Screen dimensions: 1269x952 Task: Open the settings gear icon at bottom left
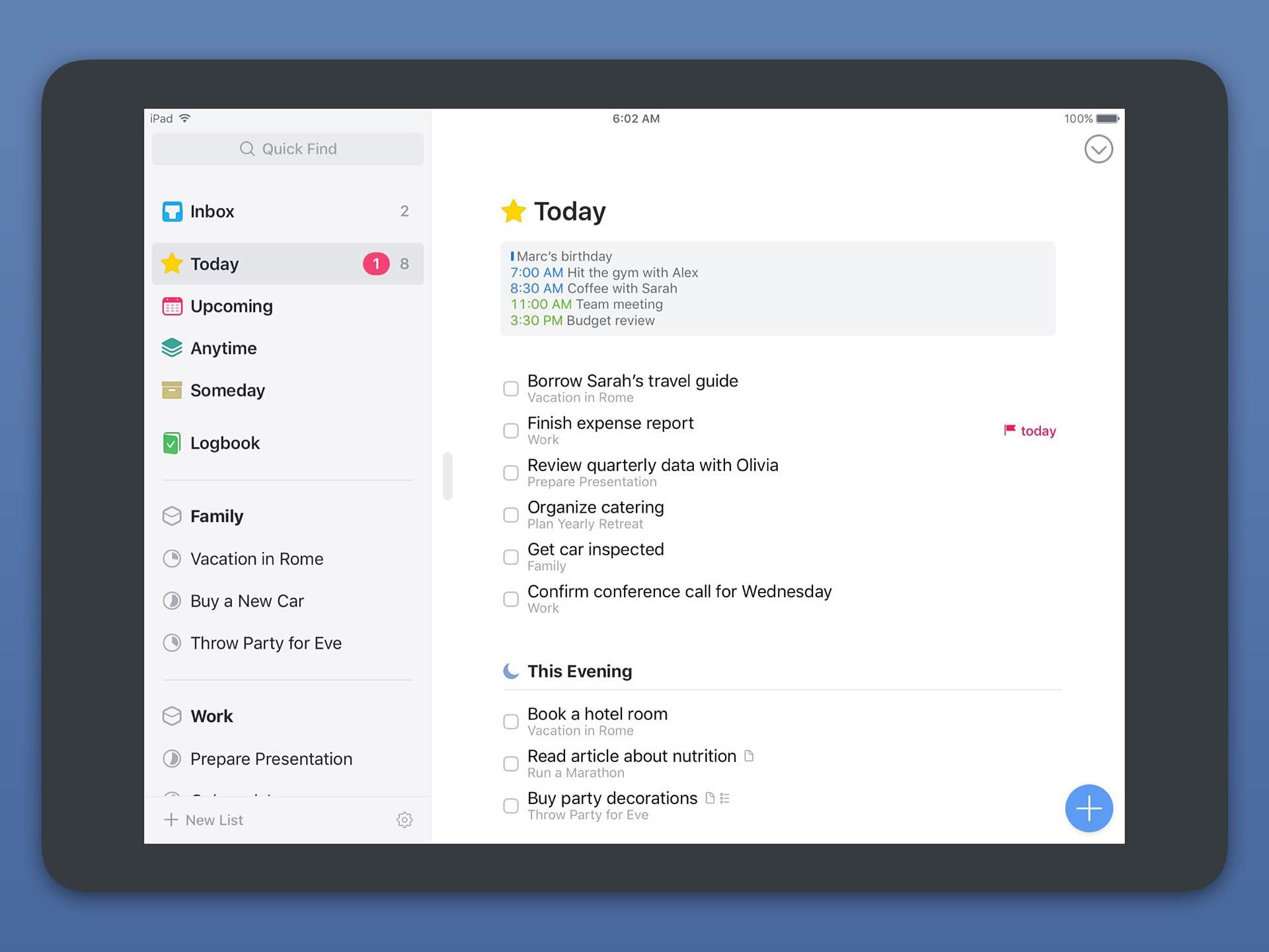(x=405, y=820)
